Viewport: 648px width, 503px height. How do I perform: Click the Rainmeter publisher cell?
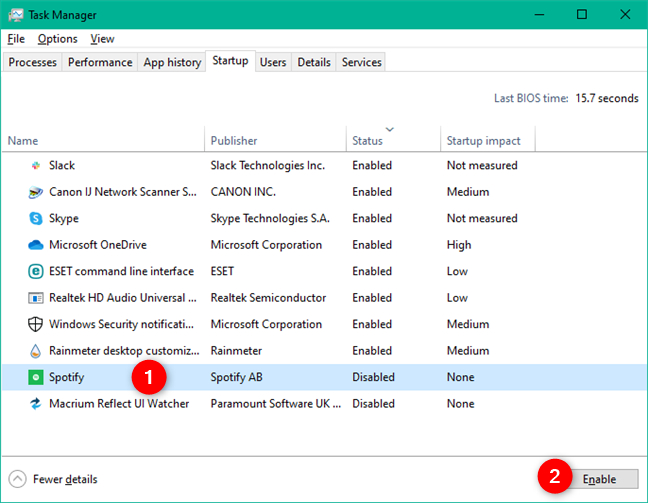(236, 350)
